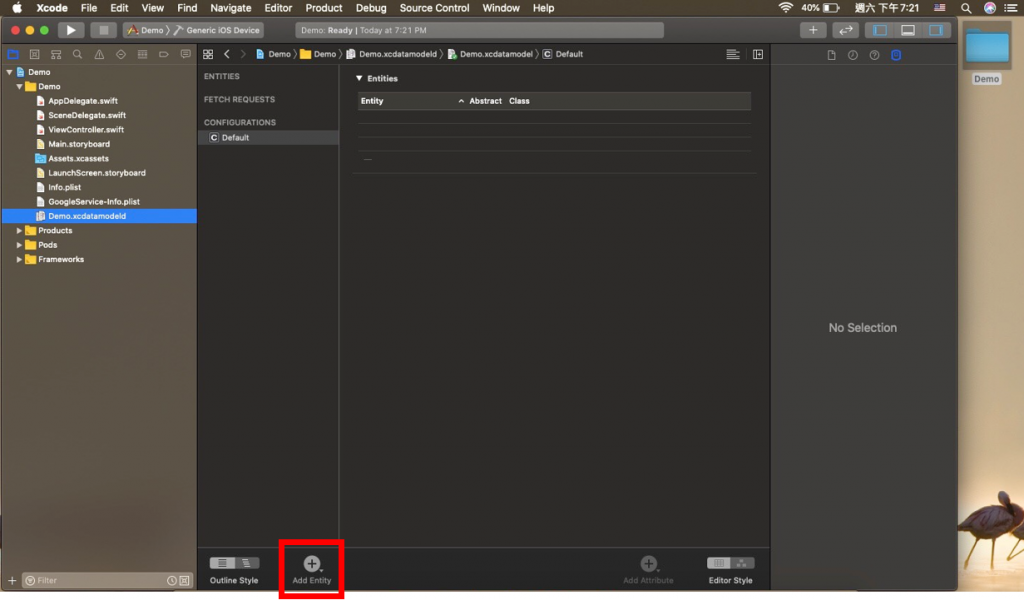The height and width of the screenshot is (600, 1024).
Task: Open the File menu
Action: [x=89, y=8]
